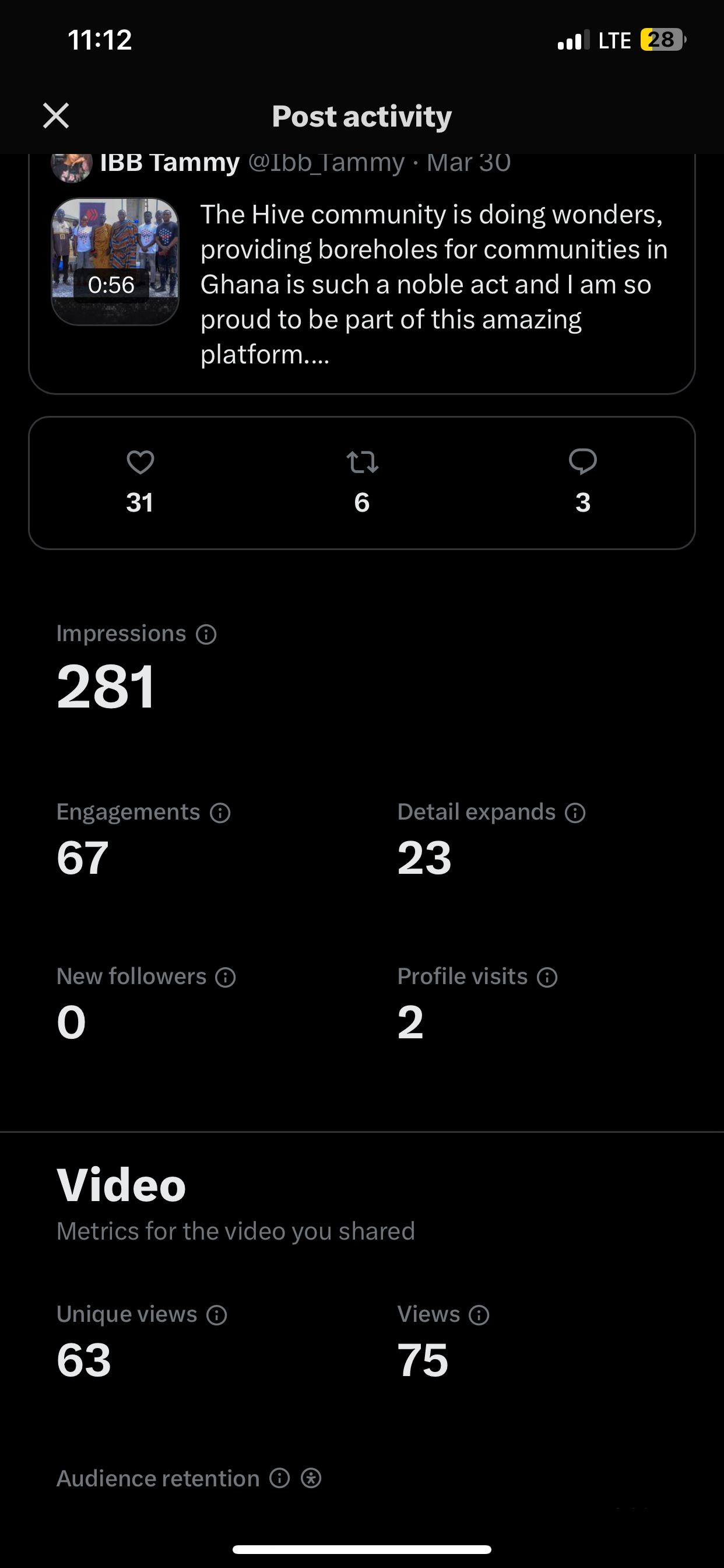
Task: Tap the IBB Tammy display name
Action: click(170, 163)
